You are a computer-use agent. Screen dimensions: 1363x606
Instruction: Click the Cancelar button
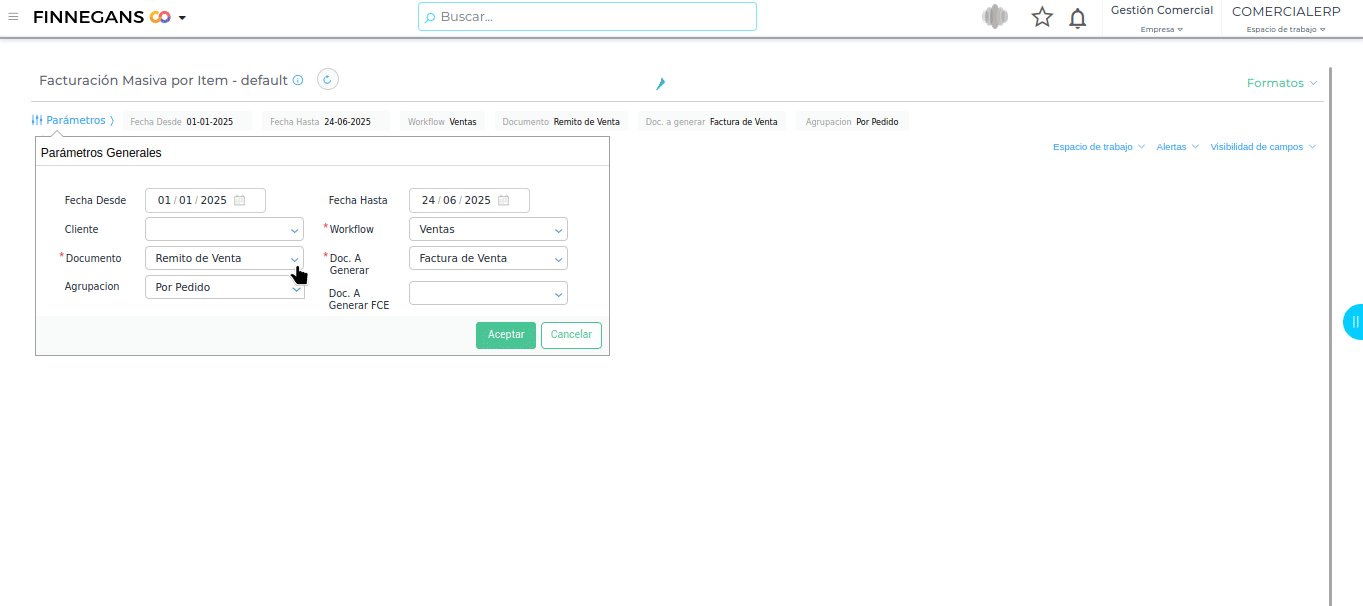coord(571,335)
